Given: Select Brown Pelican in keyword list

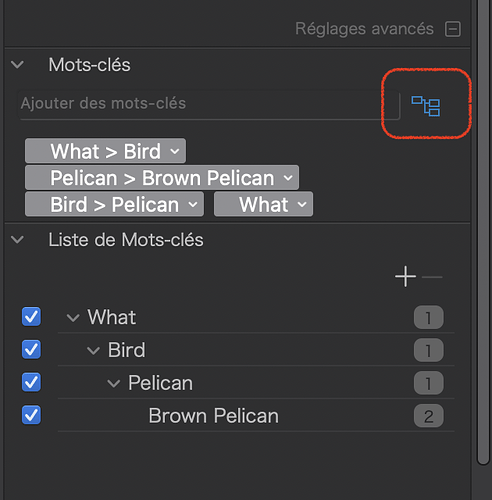Looking at the screenshot, I should (x=213, y=416).
